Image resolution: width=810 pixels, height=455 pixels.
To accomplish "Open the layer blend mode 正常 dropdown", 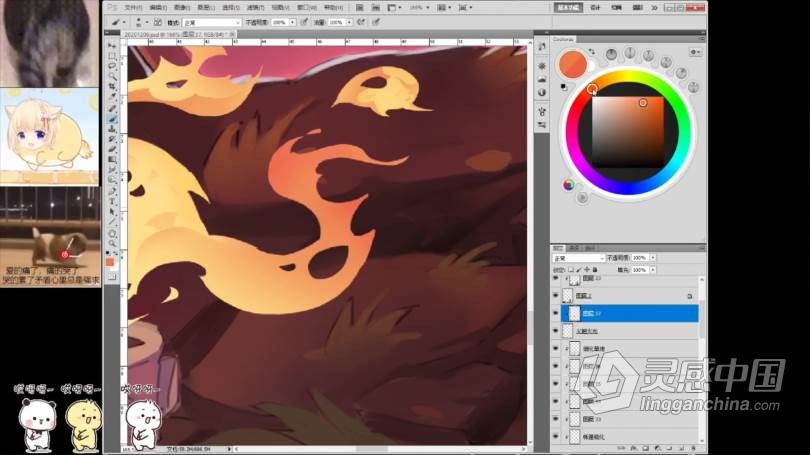I will (578, 258).
